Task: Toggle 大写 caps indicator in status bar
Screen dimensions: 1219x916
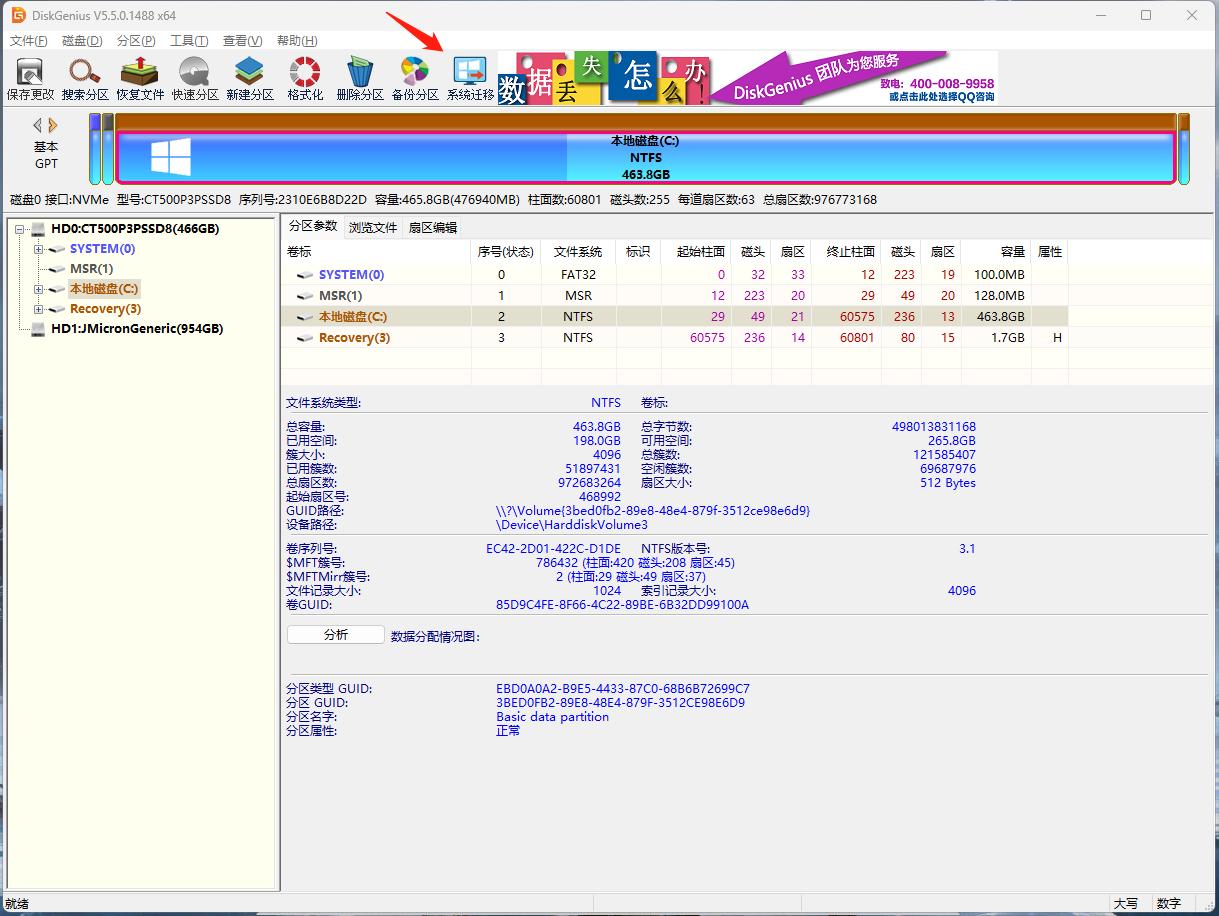Action: pos(1126,903)
